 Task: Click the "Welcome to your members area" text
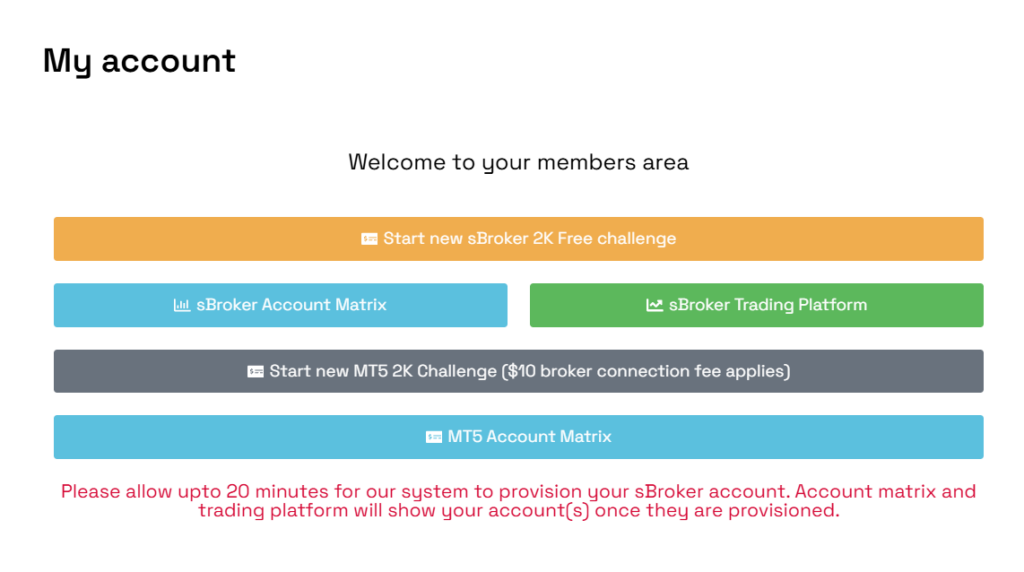click(x=518, y=162)
